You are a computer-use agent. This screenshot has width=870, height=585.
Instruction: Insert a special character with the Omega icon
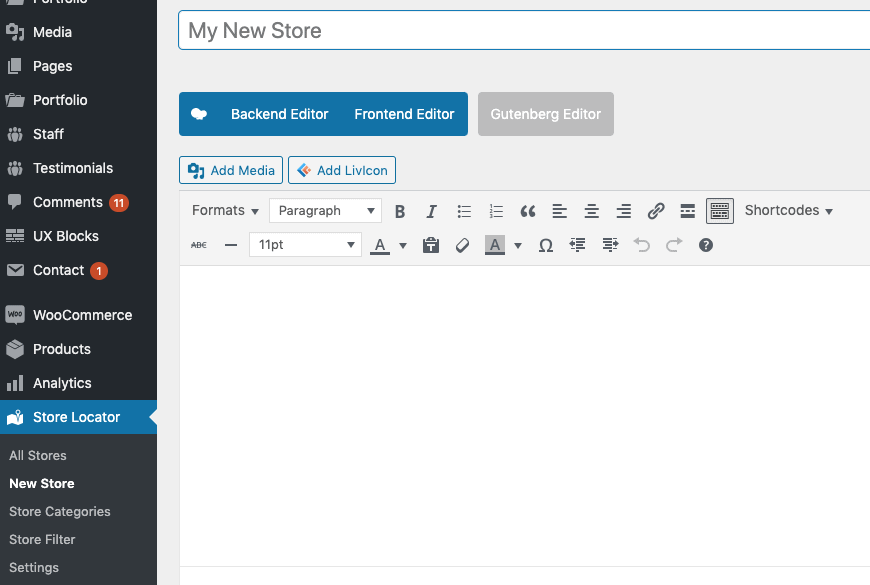(546, 245)
